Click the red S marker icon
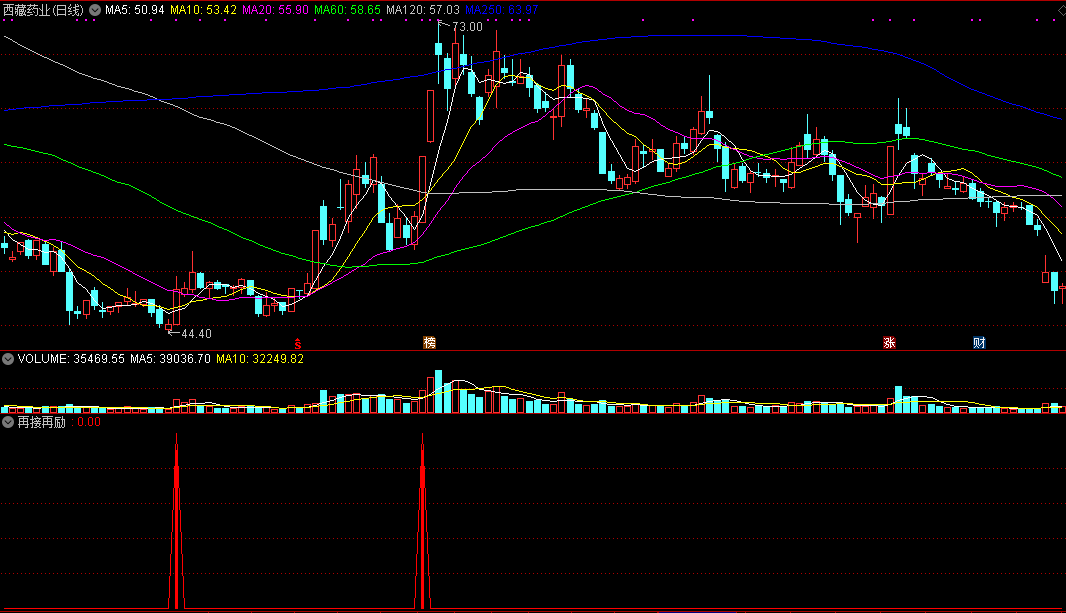The image size is (1066, 613). pos(298,344)
